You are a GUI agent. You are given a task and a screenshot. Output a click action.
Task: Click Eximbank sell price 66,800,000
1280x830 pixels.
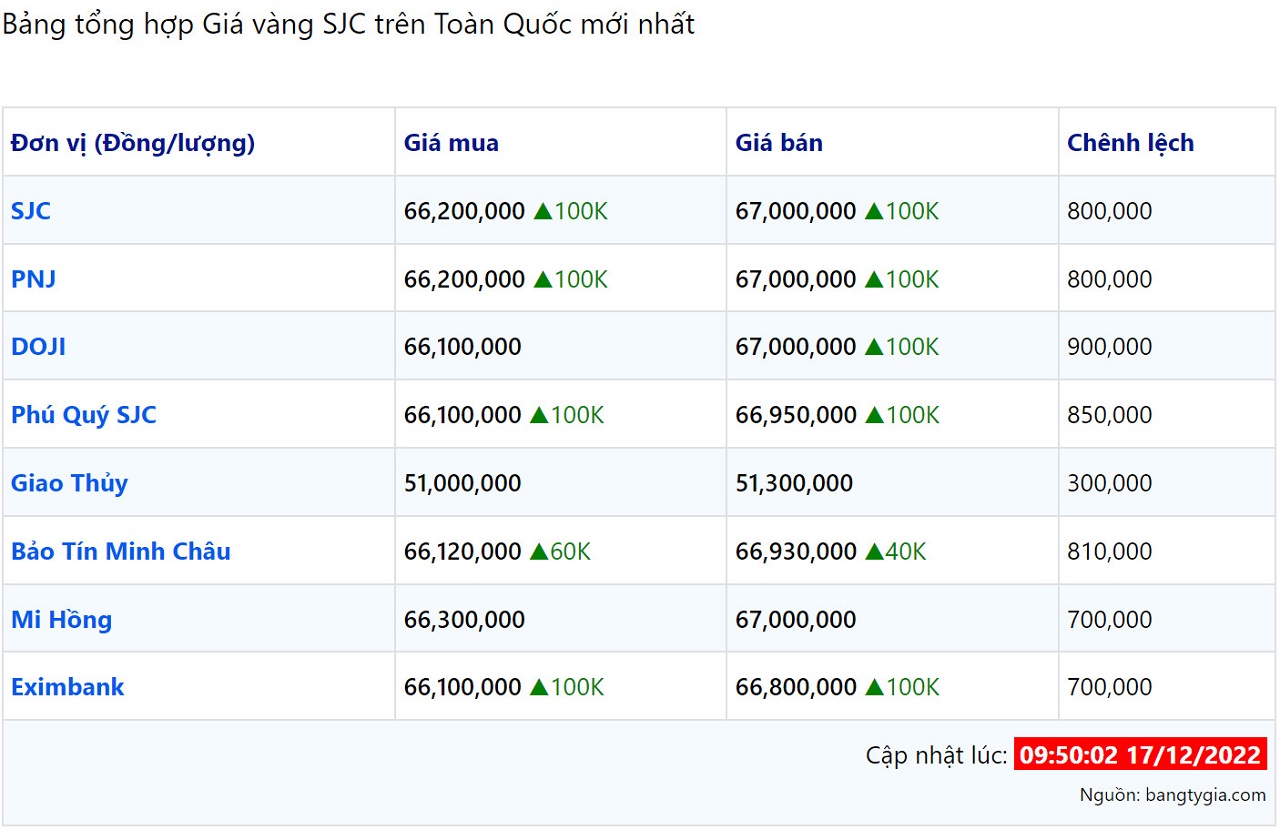(x=796, y=687)
